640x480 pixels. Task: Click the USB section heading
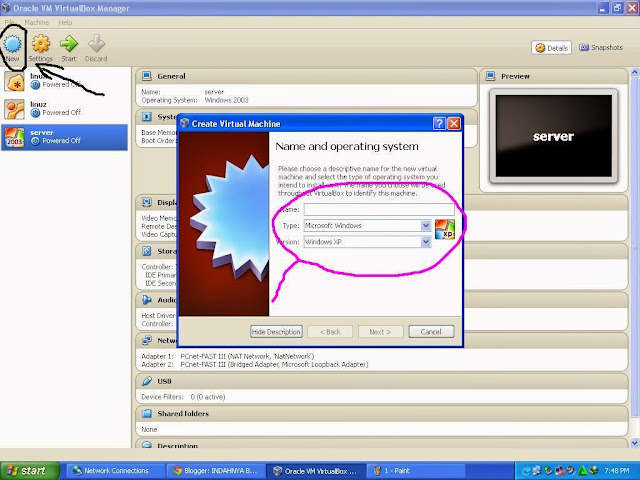tap(164, 381)
